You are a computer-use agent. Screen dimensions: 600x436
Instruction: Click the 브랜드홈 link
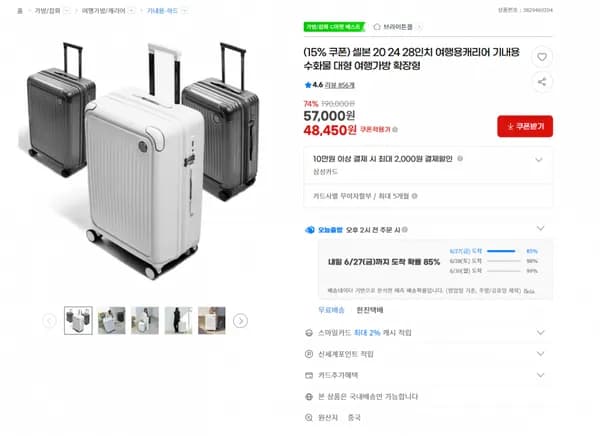[x=389, y=27]
